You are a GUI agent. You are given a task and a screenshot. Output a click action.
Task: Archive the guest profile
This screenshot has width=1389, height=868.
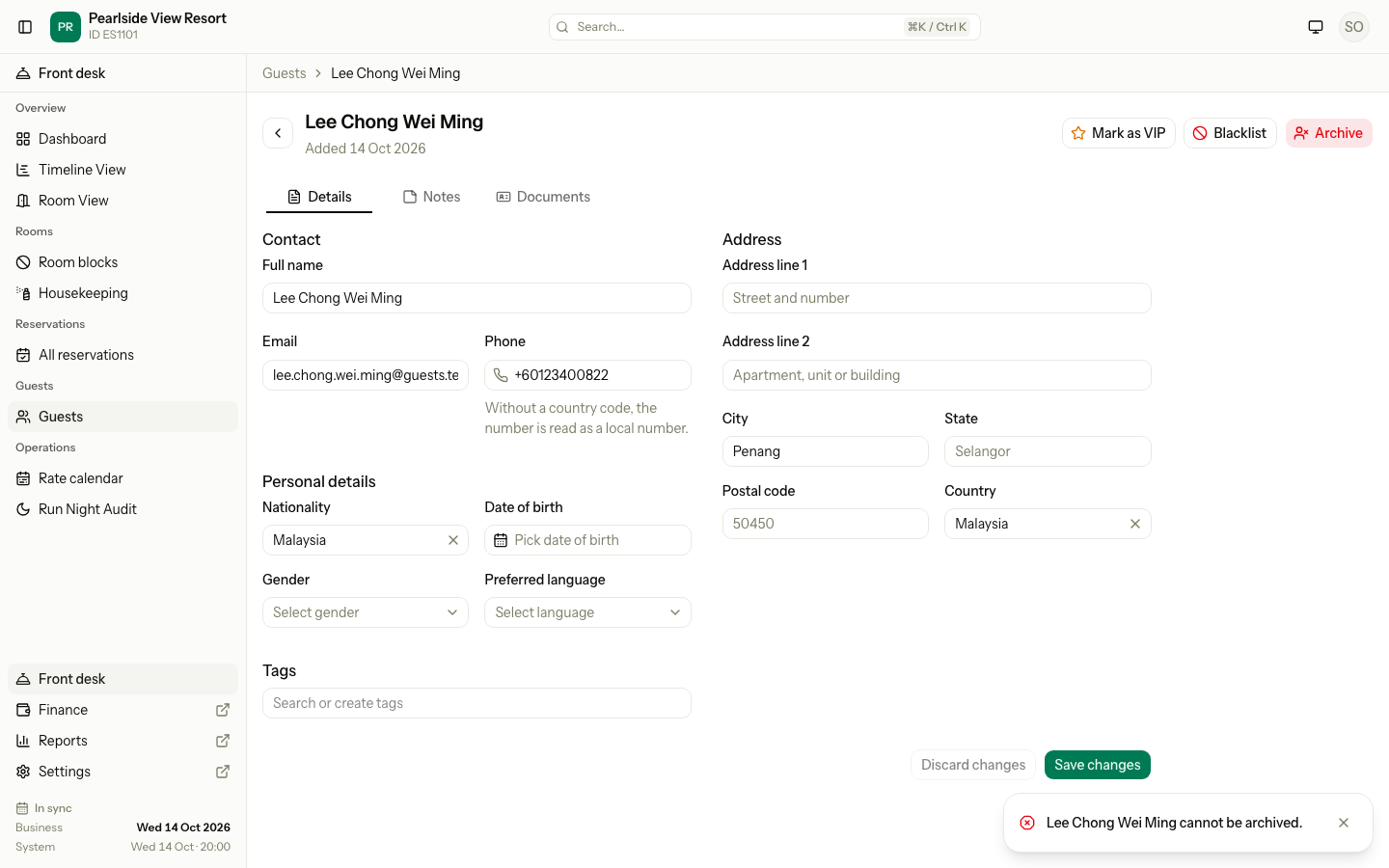pyautogui.click(x=1329, y=133)
